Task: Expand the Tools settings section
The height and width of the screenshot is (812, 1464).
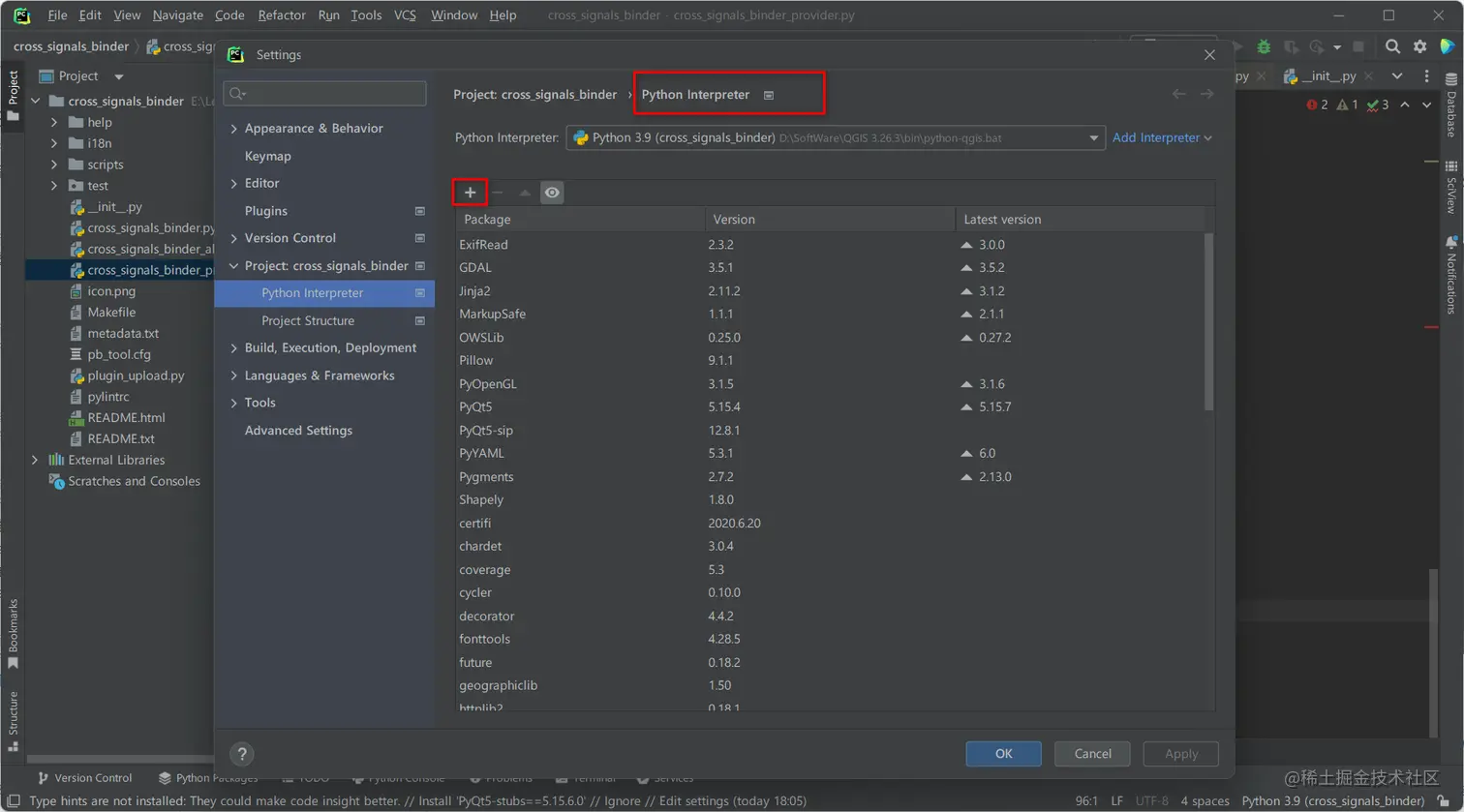Action: click(234, 403)
